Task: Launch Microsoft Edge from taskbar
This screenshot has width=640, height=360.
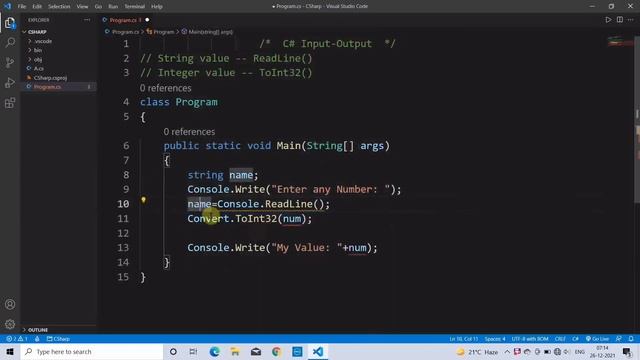Action: [x=214, y=351]
